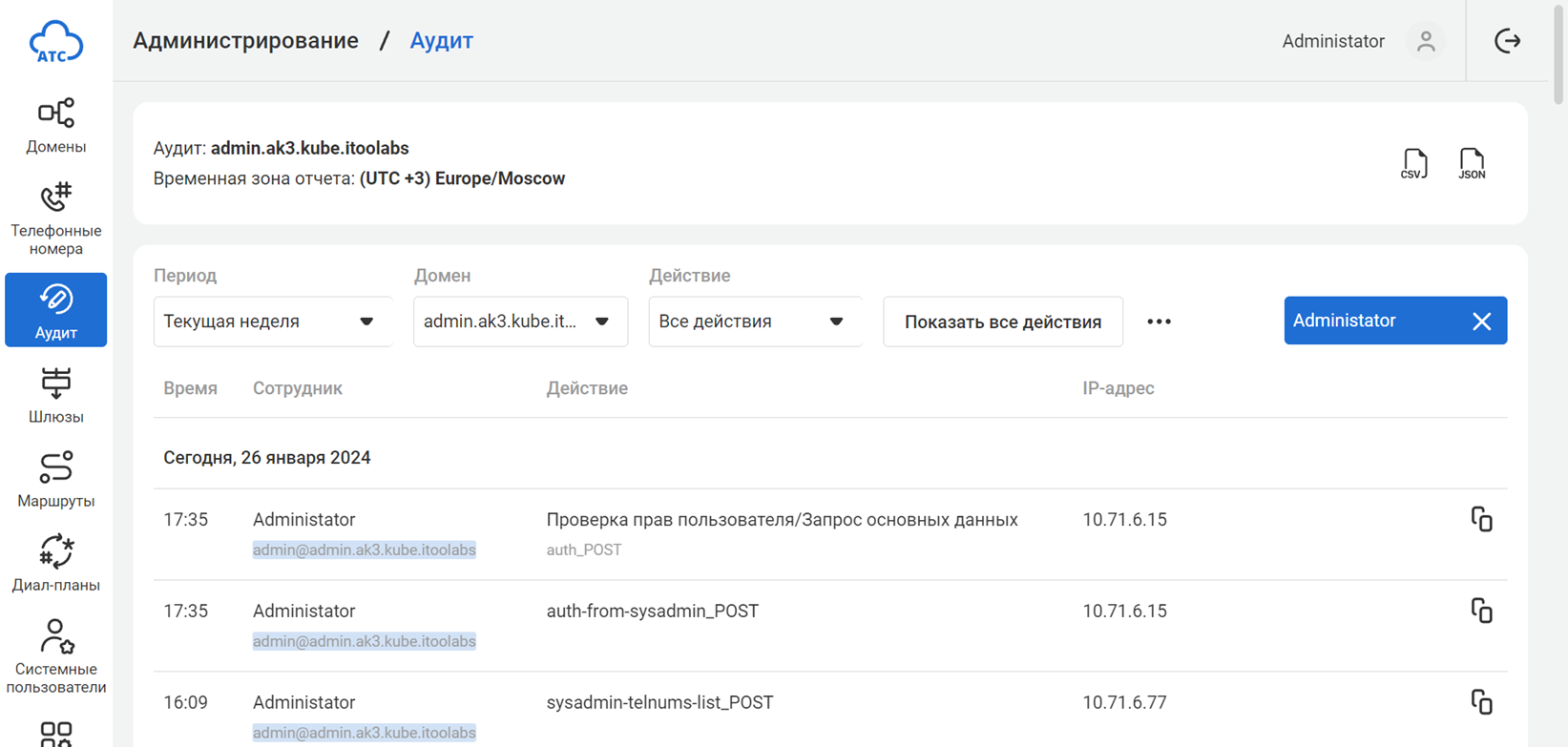Open Системные пользователи page
1568x747 pixels.
click(56, 656)
